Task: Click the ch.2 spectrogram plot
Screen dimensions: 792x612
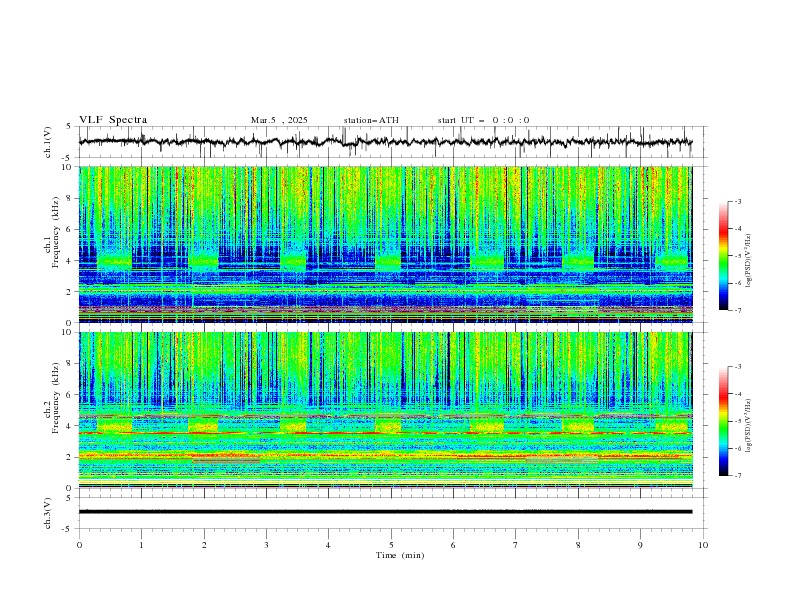Action: point(385,410)
